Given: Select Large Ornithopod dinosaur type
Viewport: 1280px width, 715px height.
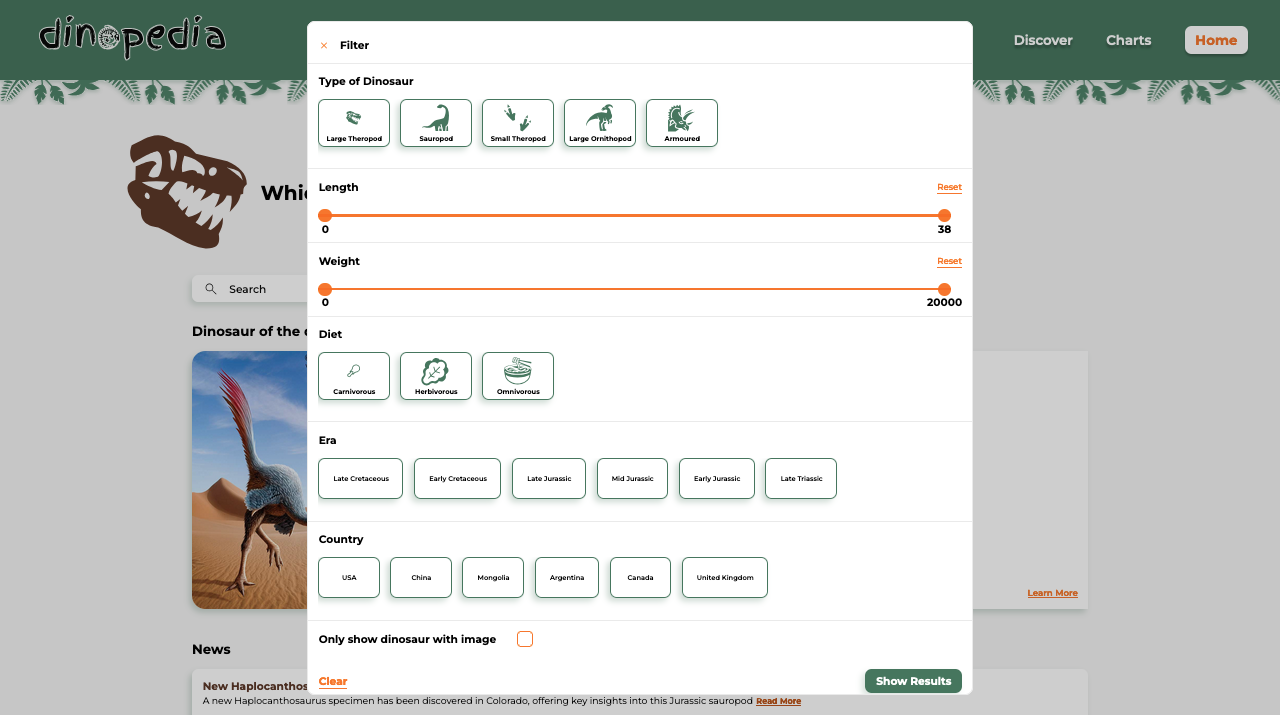Looking at the screenshot, I should click(600, 123).
